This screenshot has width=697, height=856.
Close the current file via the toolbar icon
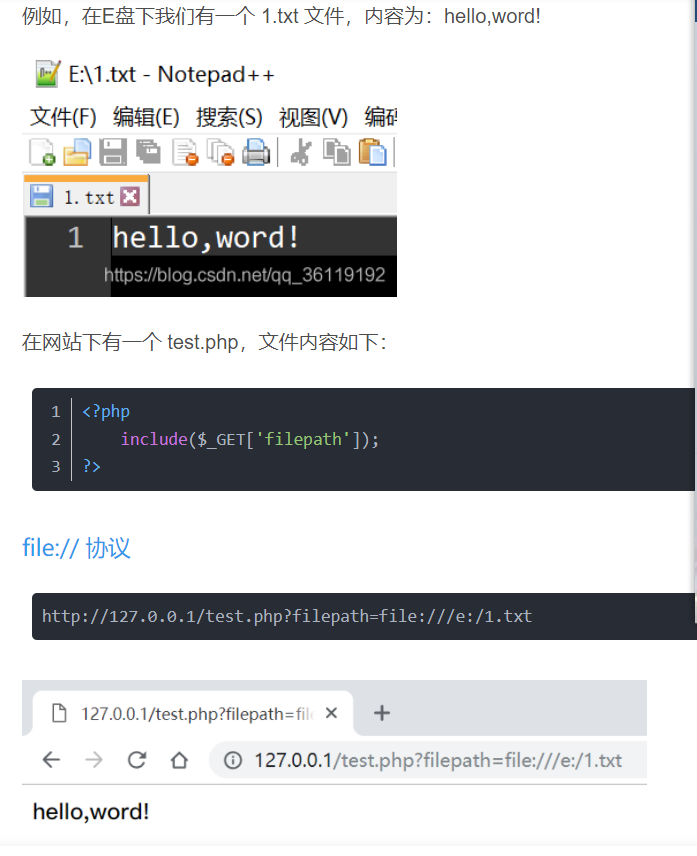[x=185, y=152]
